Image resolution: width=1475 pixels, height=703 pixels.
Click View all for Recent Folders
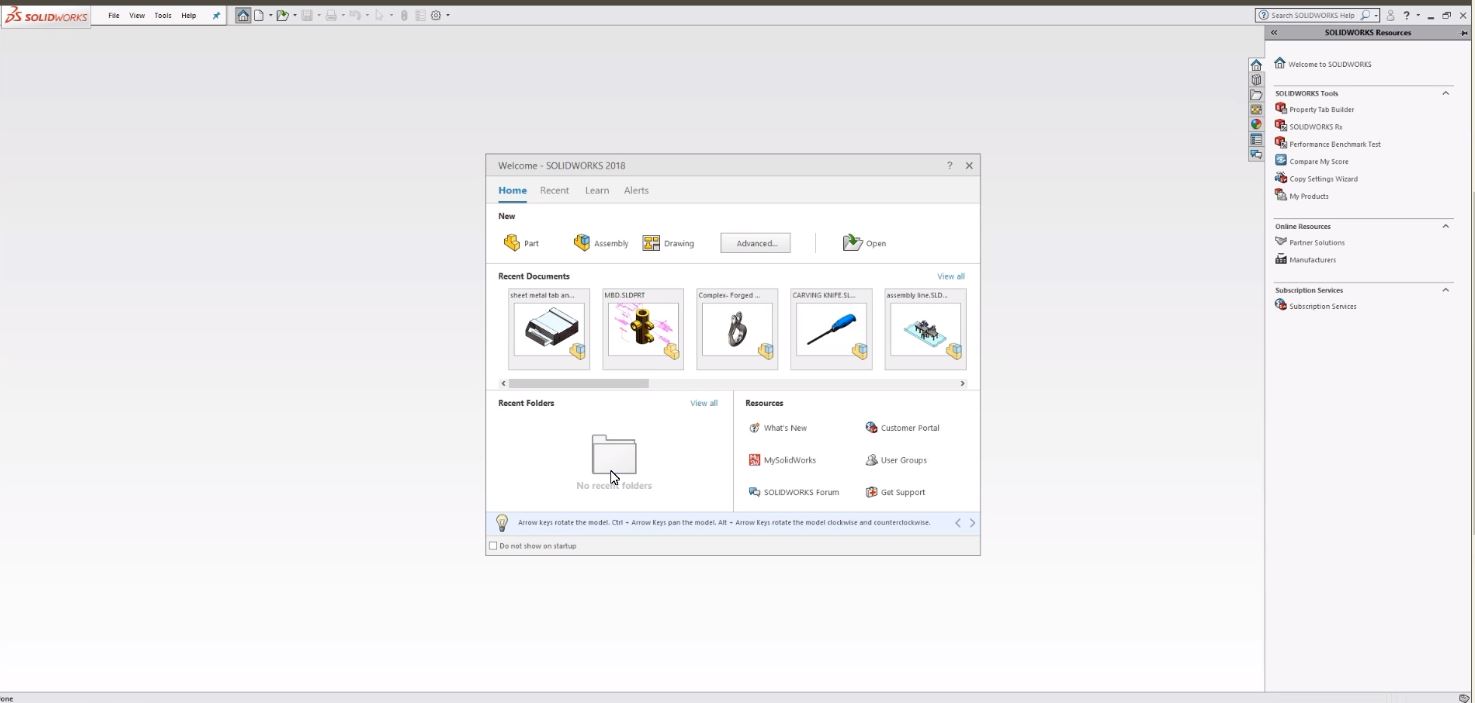point(704,403)
